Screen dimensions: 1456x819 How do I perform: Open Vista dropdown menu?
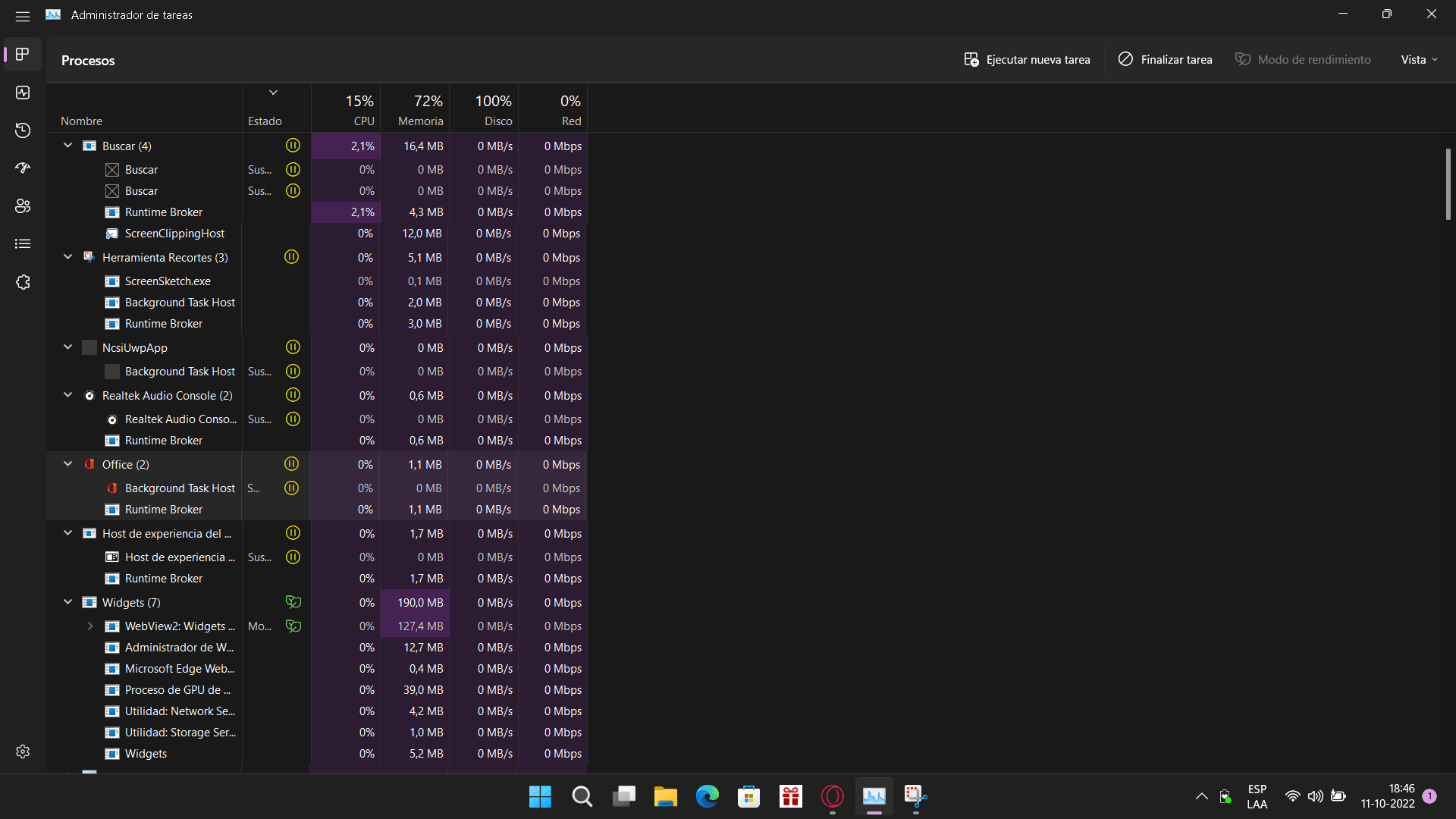[x=1419, y=60]
